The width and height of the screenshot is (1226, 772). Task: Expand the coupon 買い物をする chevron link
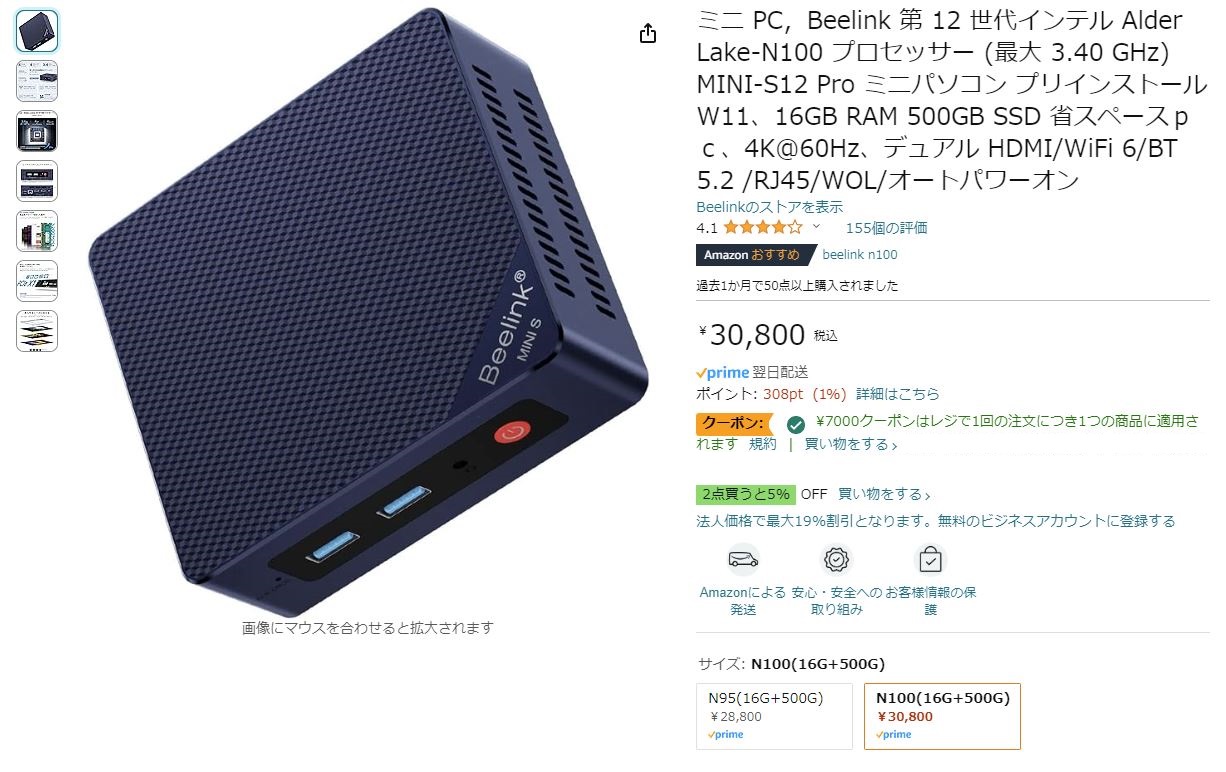click(x=851, y=444)
